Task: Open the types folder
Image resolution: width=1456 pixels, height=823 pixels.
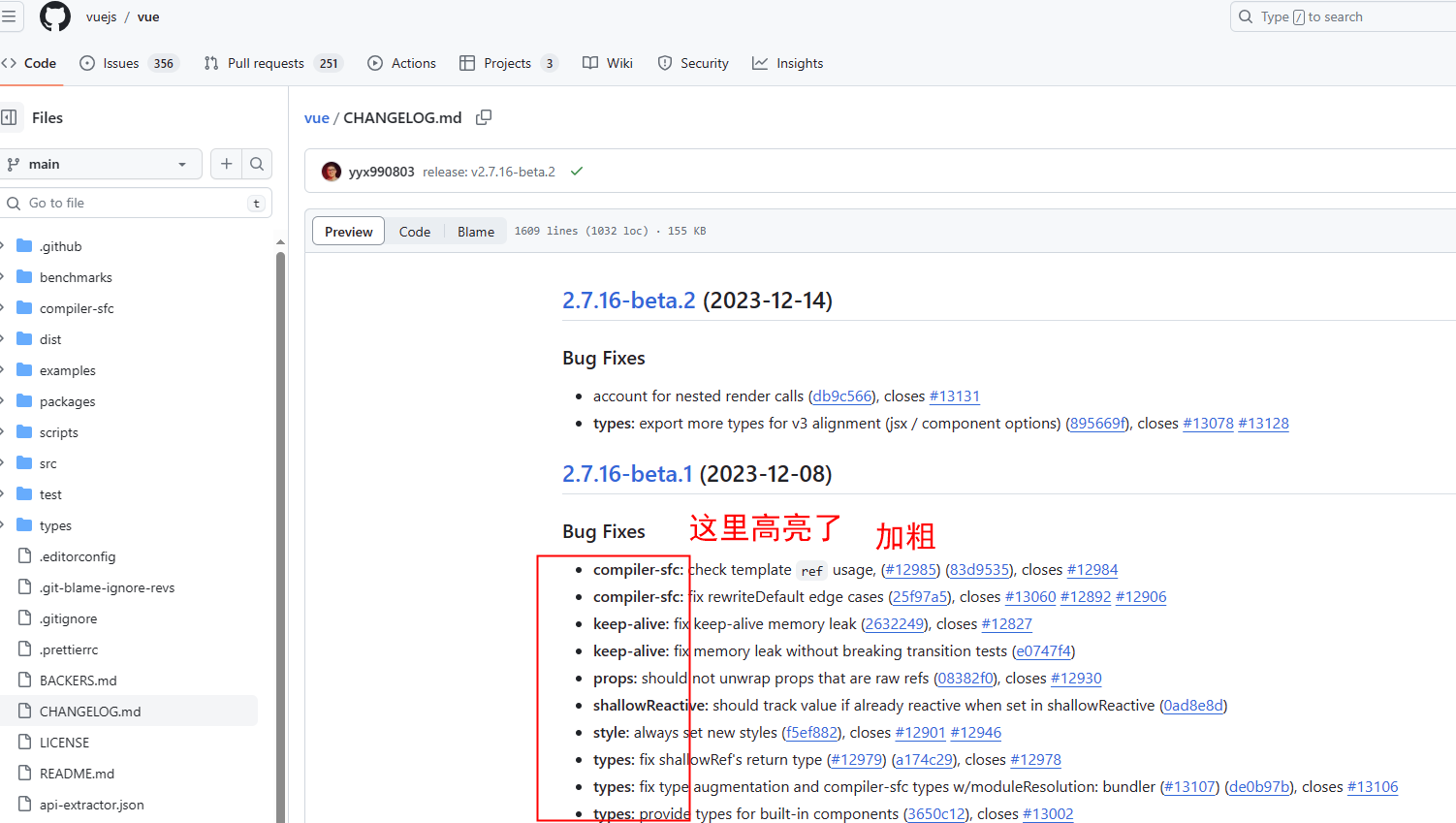Action: coord(55,525)
